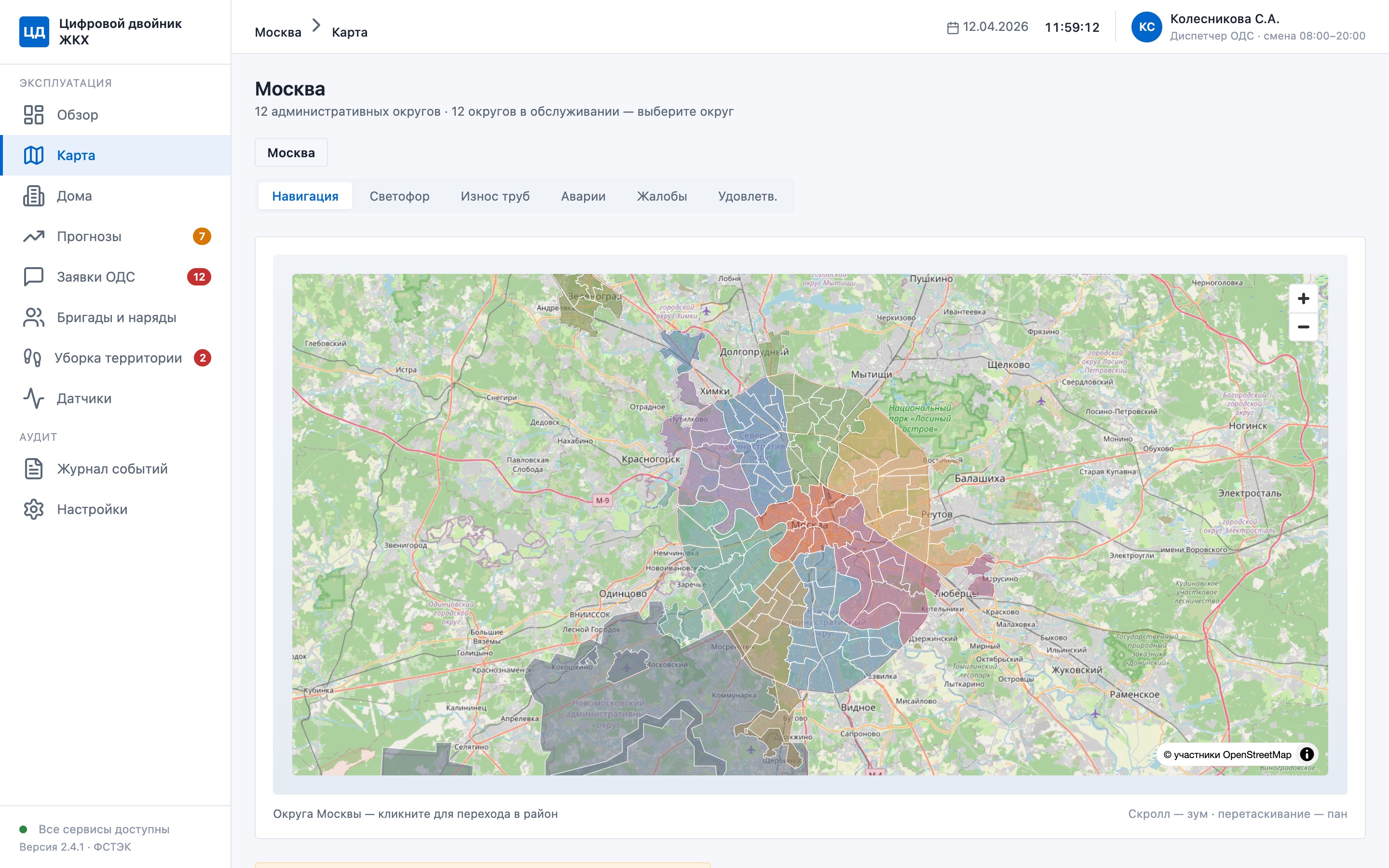Open Журнал событий document icon
This screenshot has height=868, width=1389.
pyautogui.click(x=34, y=469)
